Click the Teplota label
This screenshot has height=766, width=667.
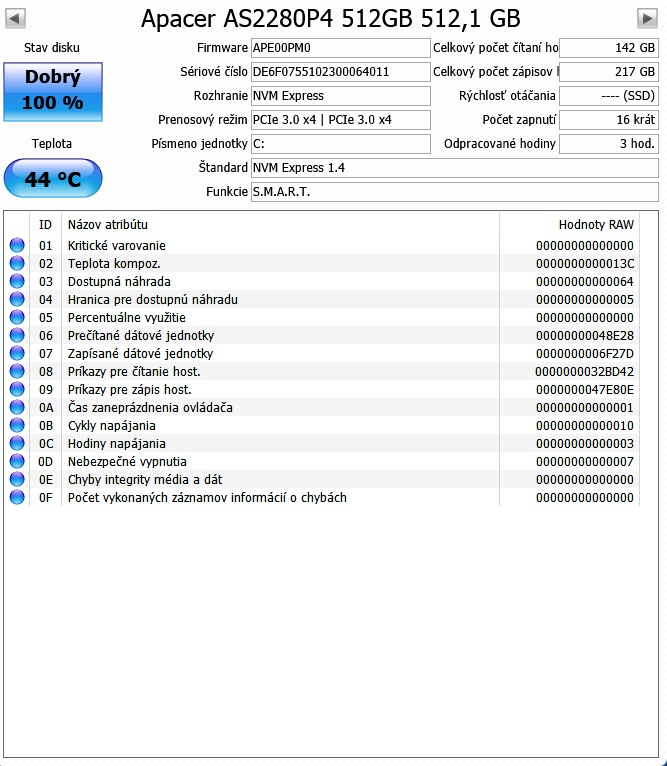click(52, 144)
